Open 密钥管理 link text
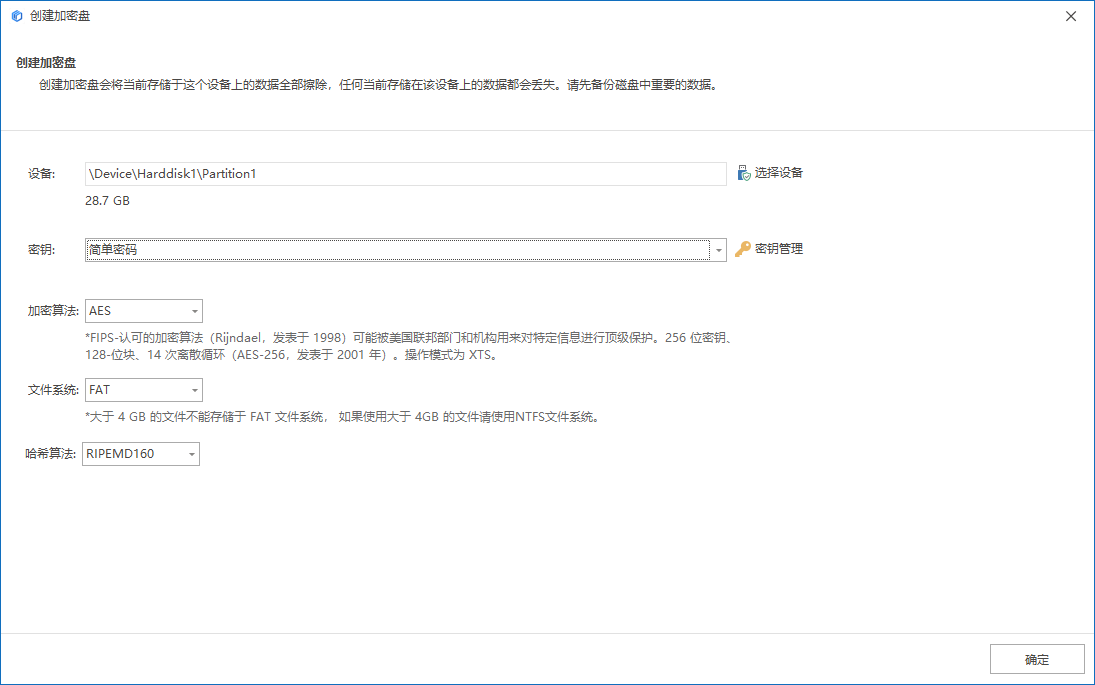Image resolution: width=1095 pixels, height=685 pixels. click(x=779, y=249)
